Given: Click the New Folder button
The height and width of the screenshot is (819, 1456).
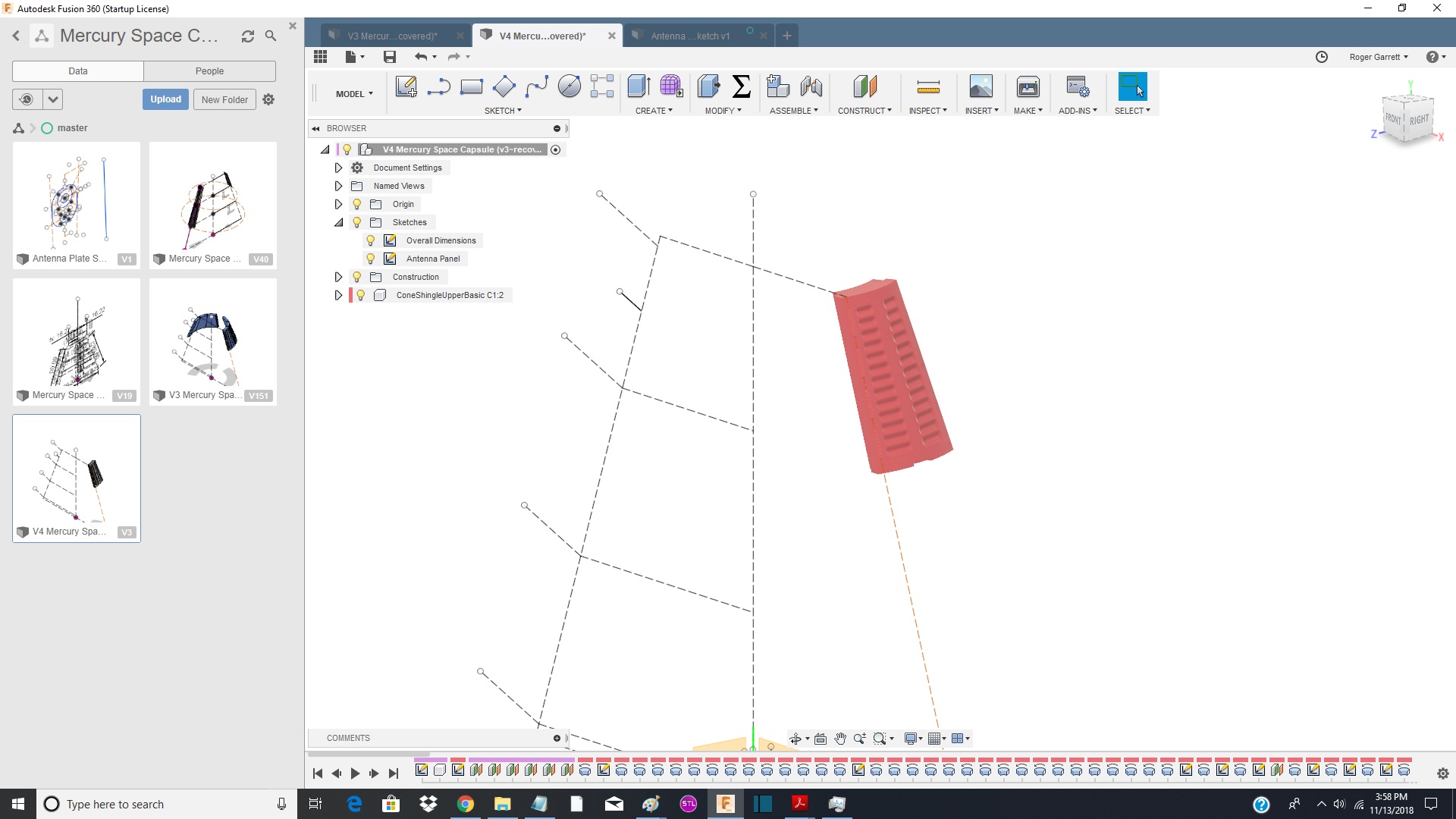Looking at the screenshot, I should point(224,99).
